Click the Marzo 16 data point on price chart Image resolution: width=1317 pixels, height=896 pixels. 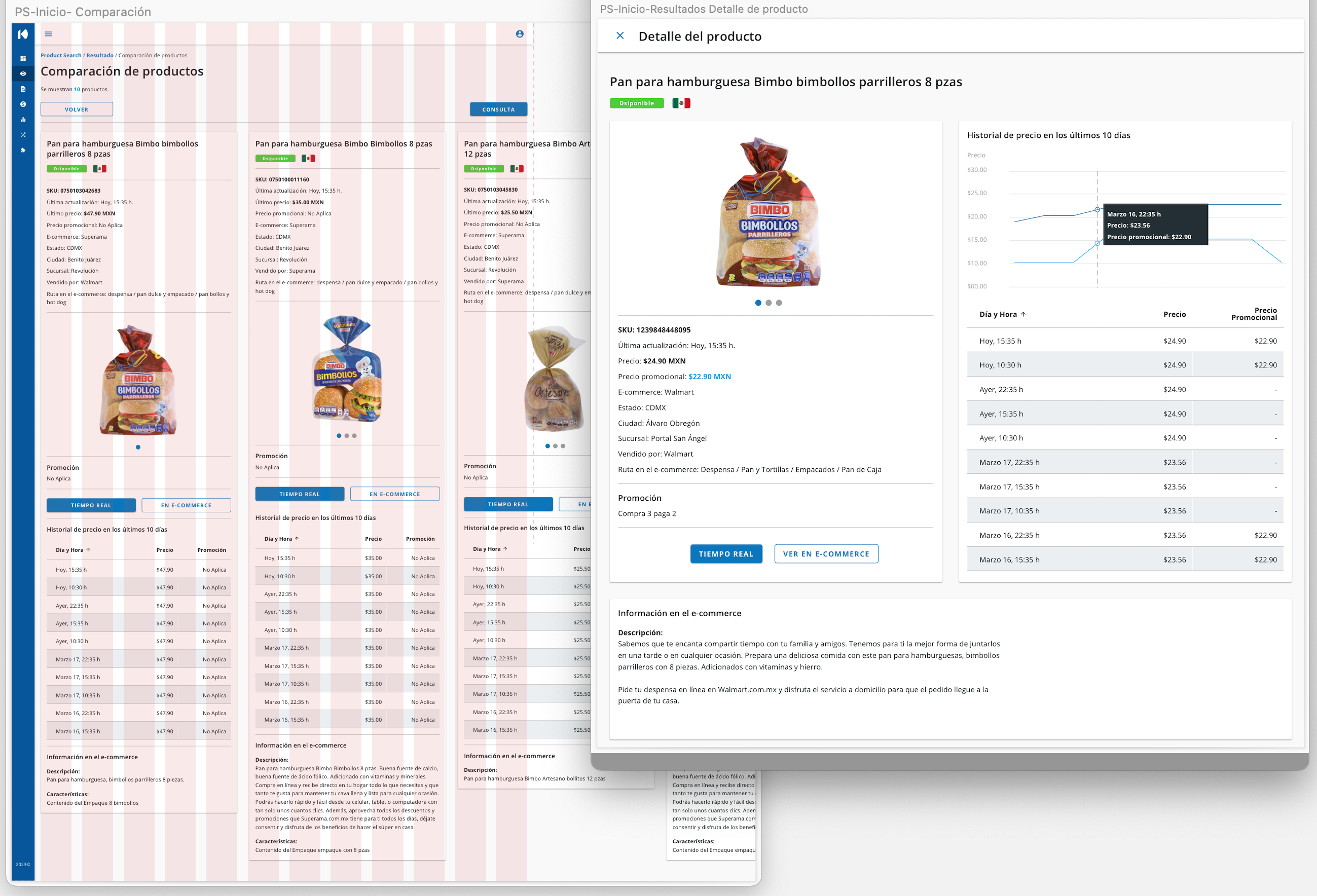(1097, 210)
